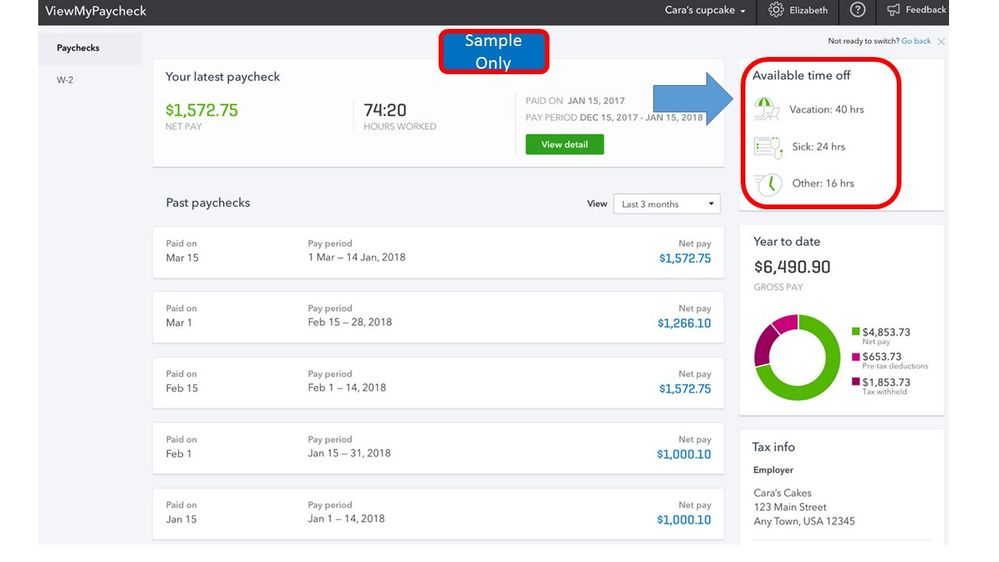Click the green View detail button
This screenshot has height=562, width=999.
click(x=564, y=145)
